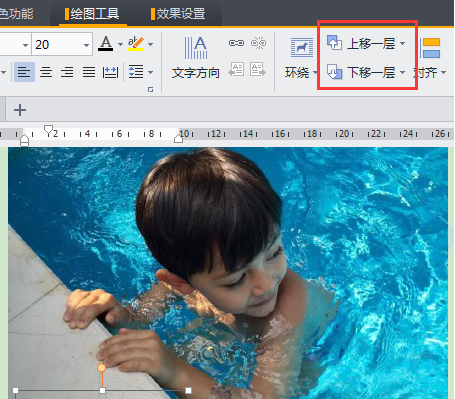Expand the 上移一层 dropdown arrow

pyautogui.click(x=402, y=43)
